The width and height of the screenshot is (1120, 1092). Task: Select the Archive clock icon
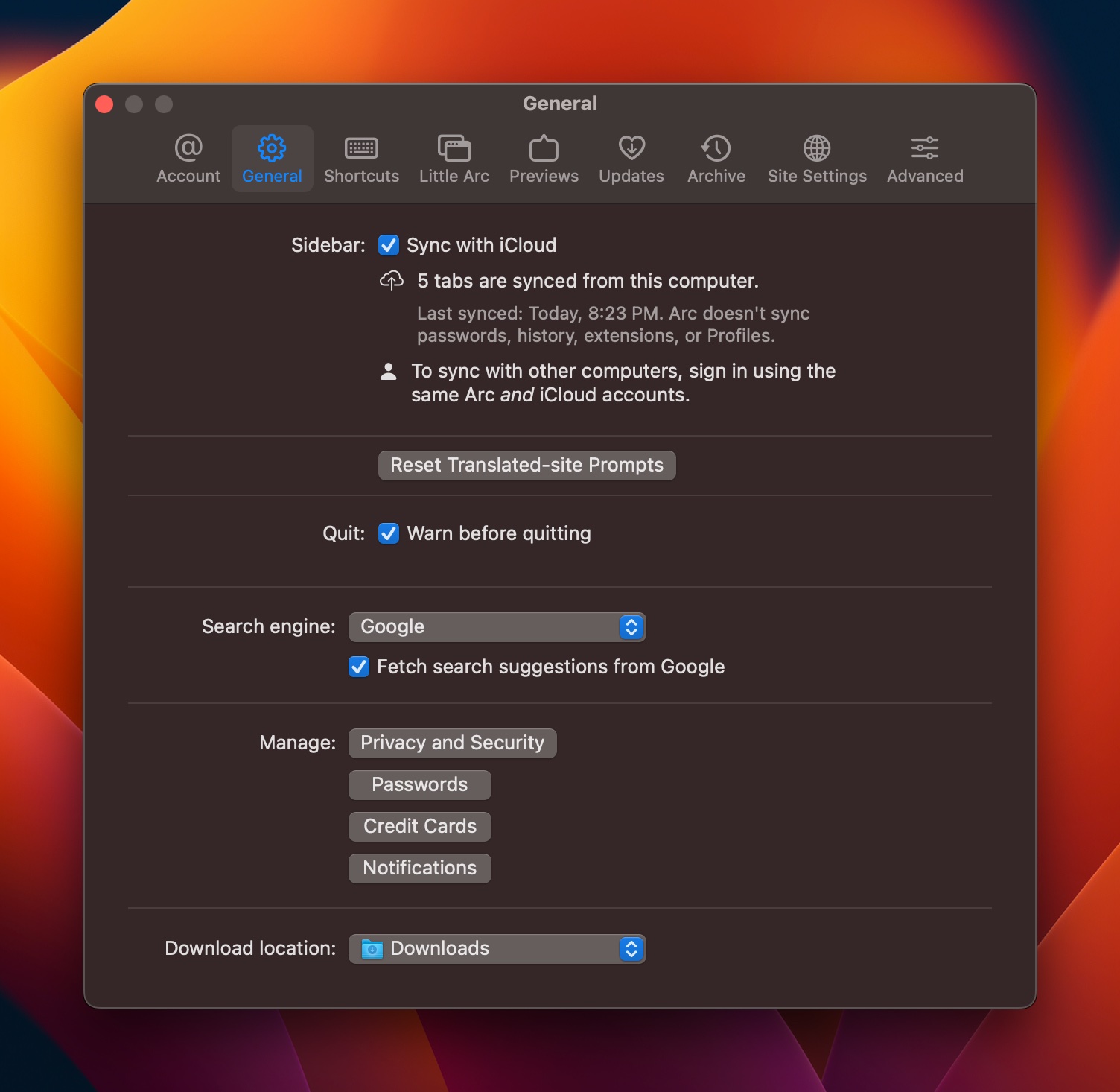point(716,148)
